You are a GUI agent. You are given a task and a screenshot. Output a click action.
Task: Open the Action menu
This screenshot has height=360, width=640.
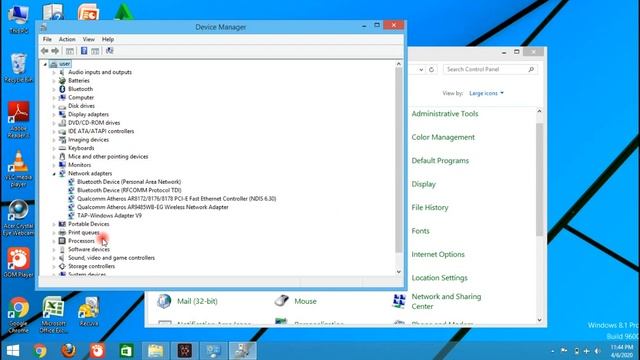pos(67,39)
